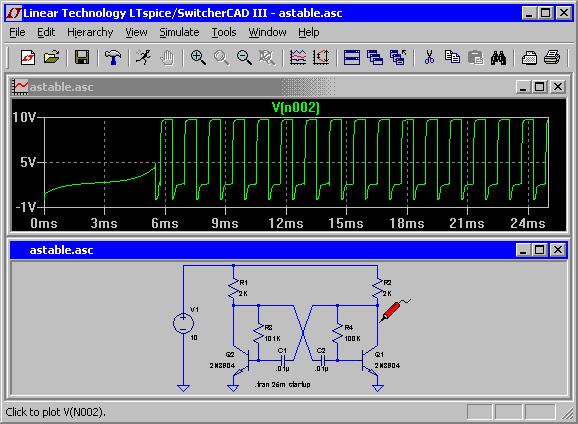The width and height of the screenshot is (578, 424).
Task: Open the Tools menu
Action: click(224, 32)
